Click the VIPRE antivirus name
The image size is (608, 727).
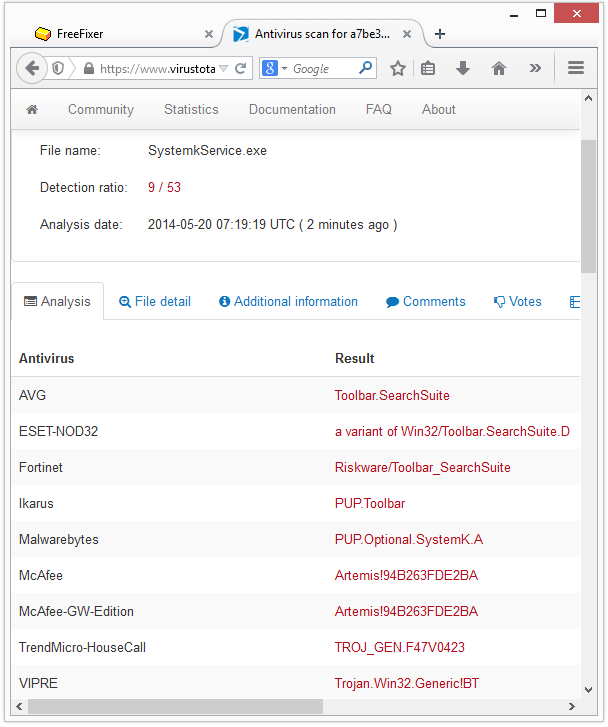38,683
